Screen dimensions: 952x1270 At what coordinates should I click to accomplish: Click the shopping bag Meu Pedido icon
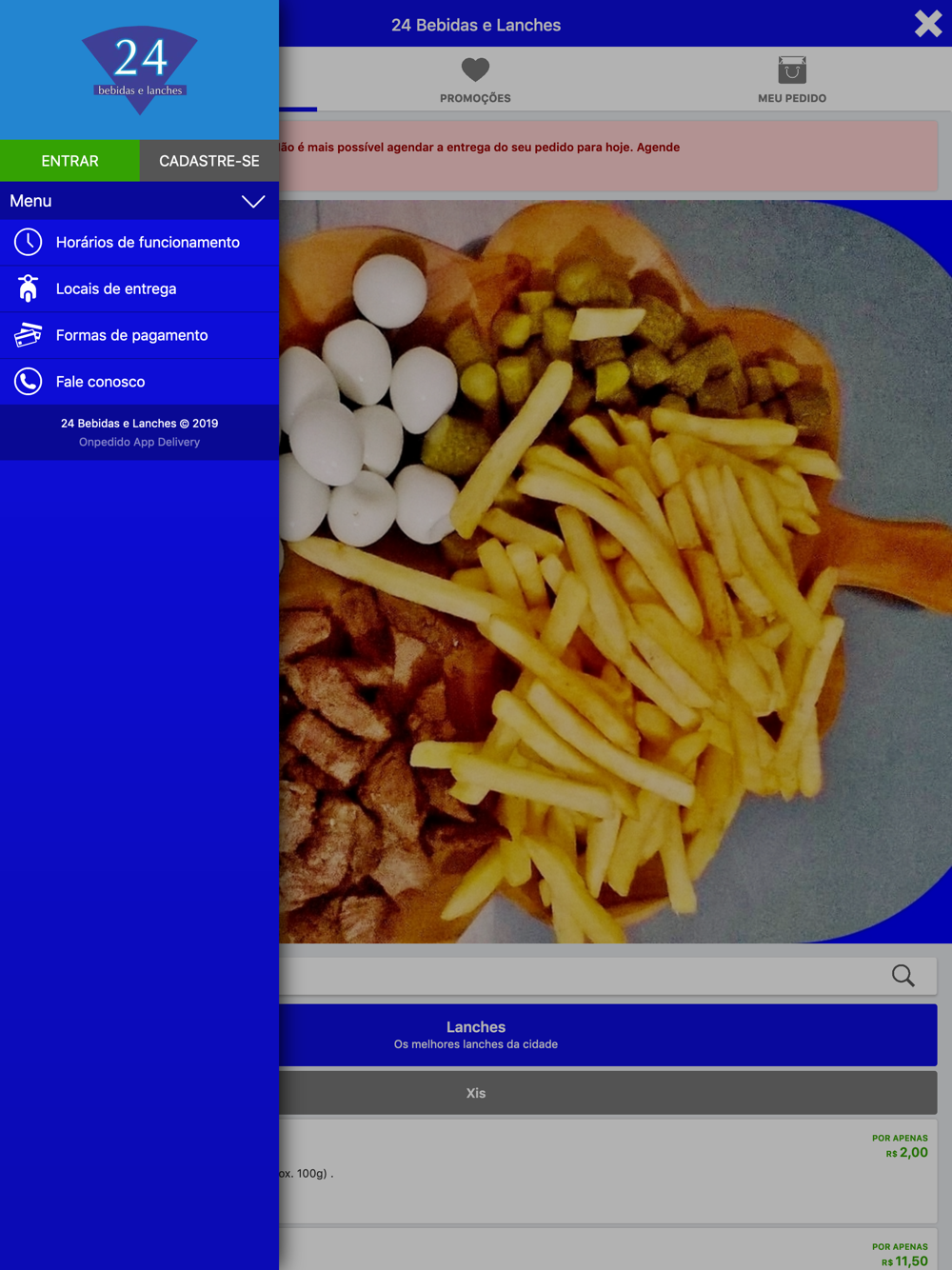[x=792, y=69]
